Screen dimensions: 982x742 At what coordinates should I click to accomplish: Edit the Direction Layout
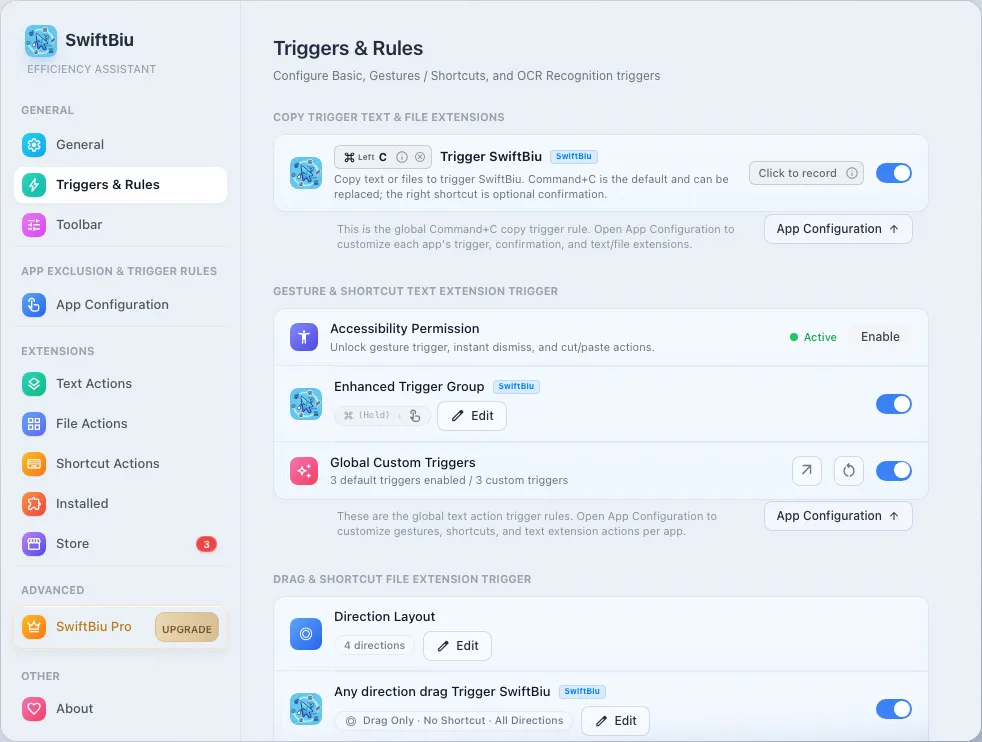coord(457,646)
